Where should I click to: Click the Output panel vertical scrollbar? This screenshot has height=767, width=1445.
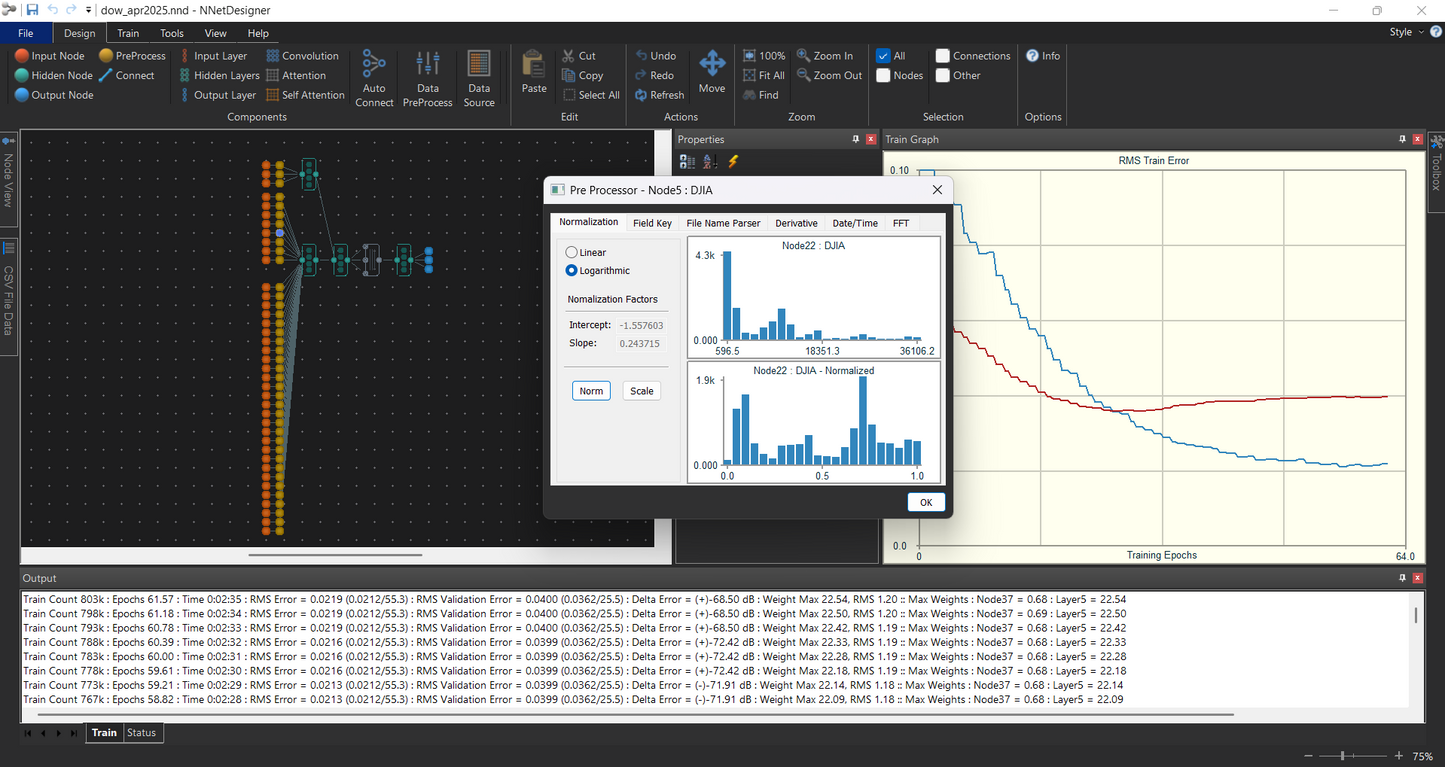click(x=1416, y=615)
